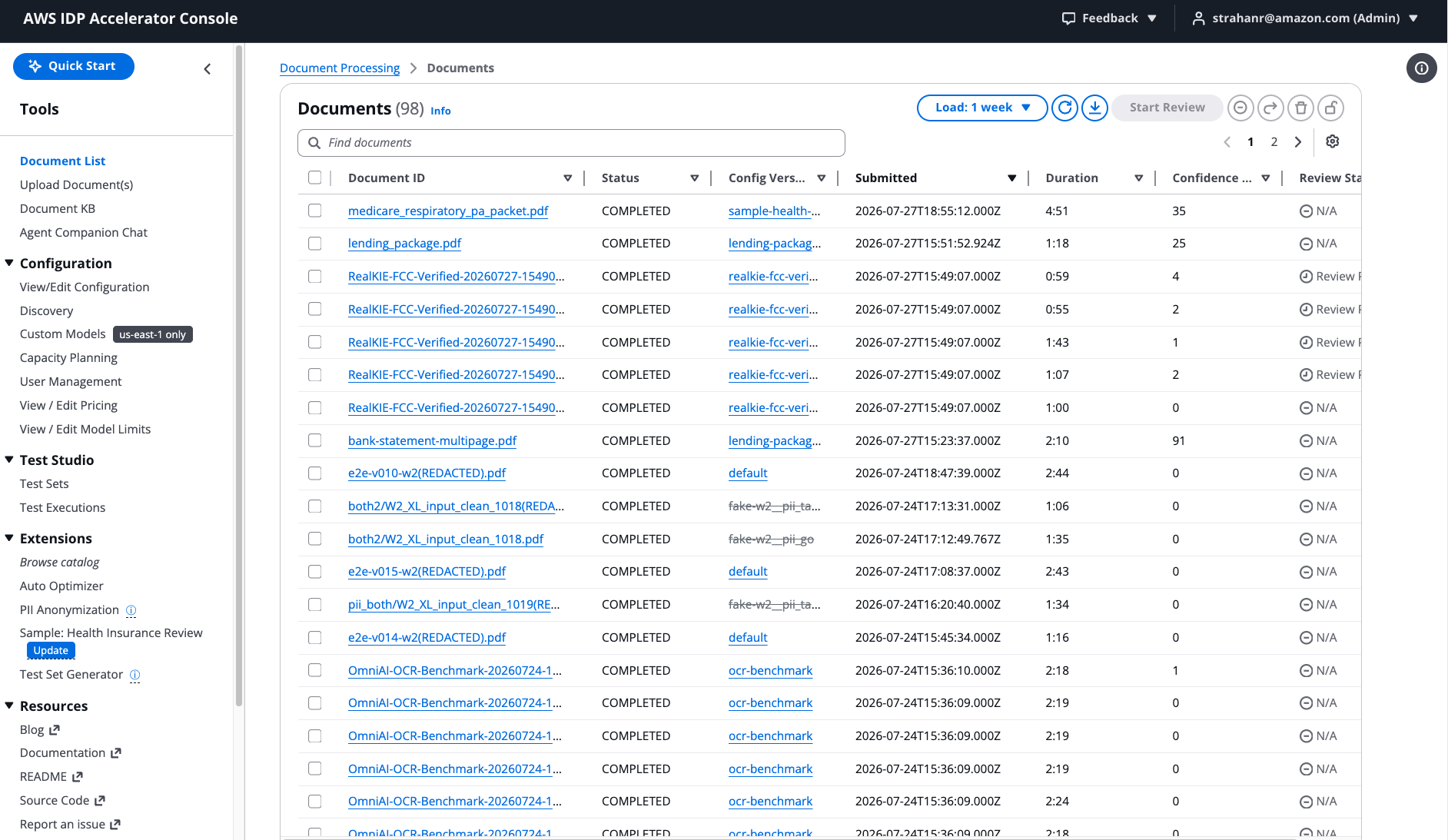
Task: Open table preferences gear icon
Action: [1333, 141]
